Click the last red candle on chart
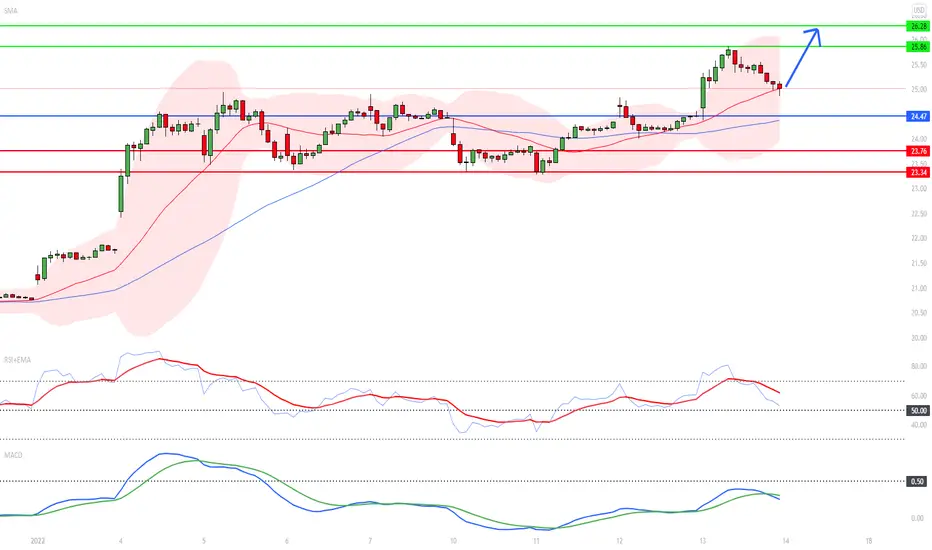 pos(779,87)
